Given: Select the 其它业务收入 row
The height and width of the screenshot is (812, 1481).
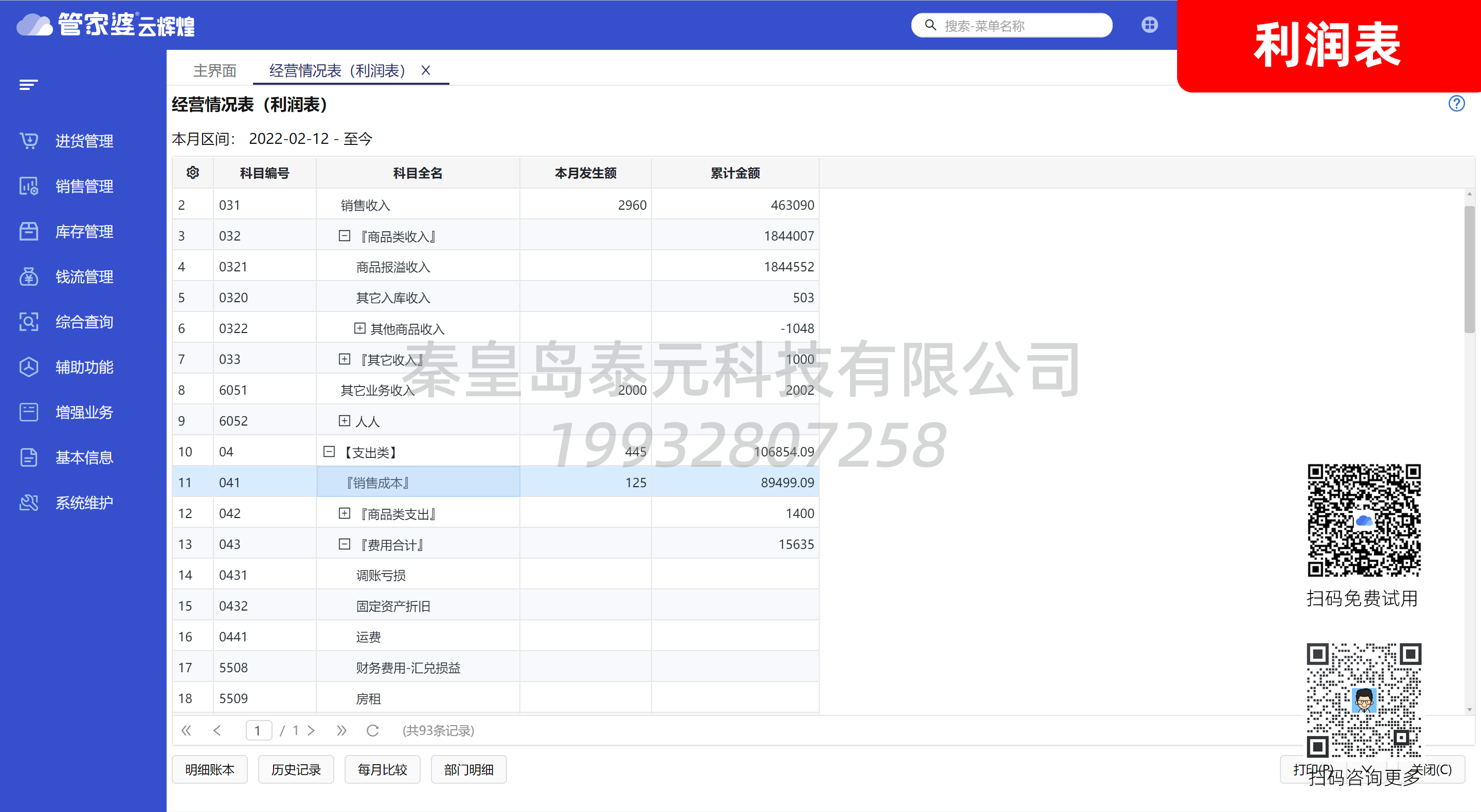Looking at the screenshot, I should pyautogui.click(x=496, y=390).
